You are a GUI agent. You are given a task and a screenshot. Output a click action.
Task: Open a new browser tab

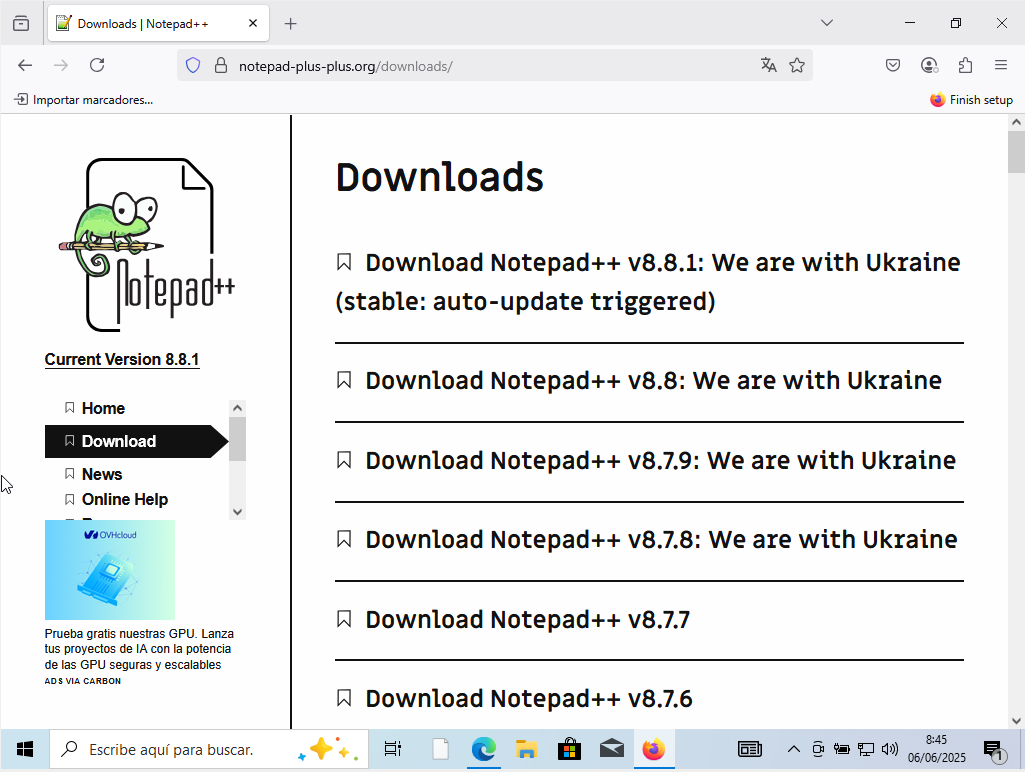pos(291,24)
